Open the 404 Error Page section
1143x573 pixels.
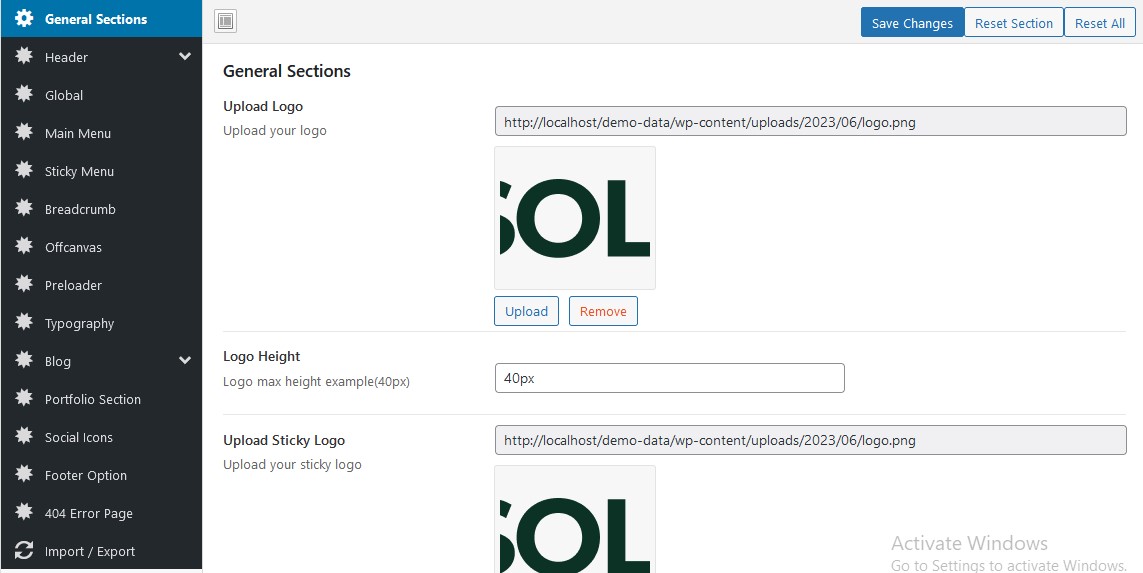(x=88, y=513)
